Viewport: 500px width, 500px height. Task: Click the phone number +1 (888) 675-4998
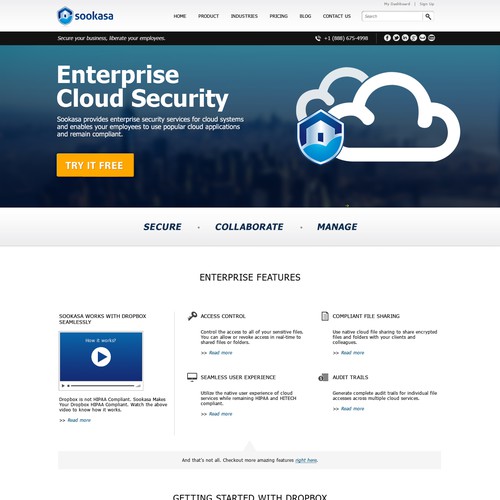tap(346, 38)
